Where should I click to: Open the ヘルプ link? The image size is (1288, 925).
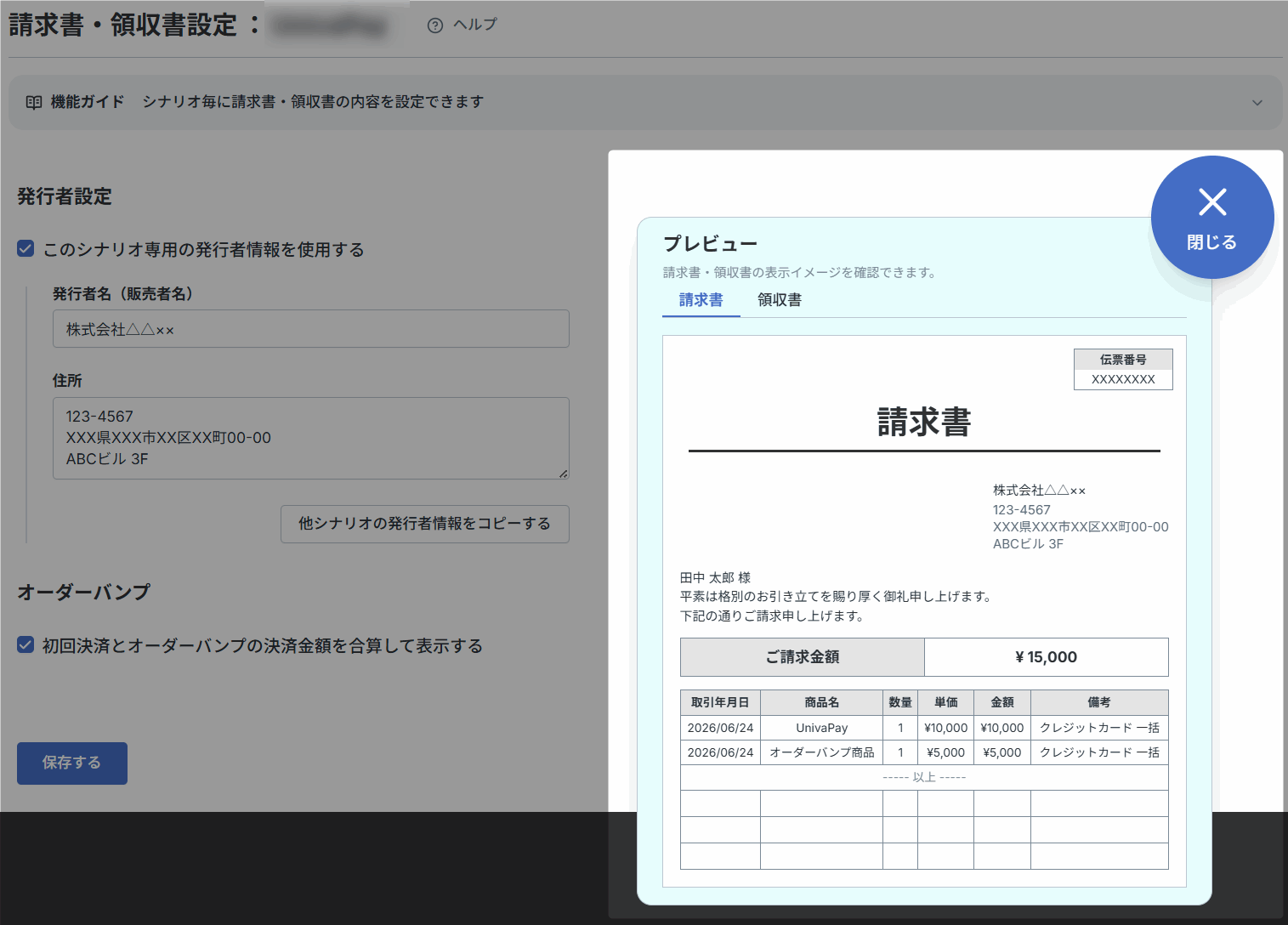[x=474, y=25]
